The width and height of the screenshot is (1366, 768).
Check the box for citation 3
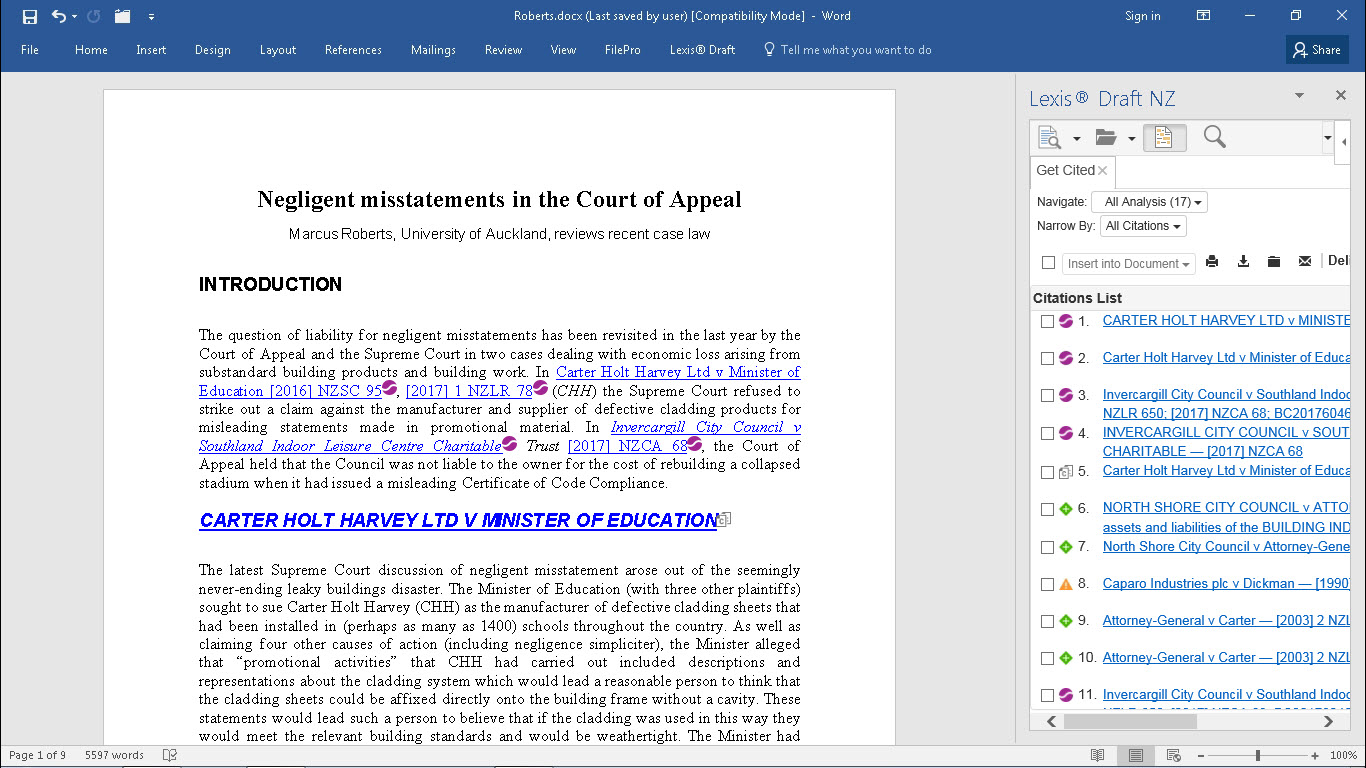[1047, 396]
